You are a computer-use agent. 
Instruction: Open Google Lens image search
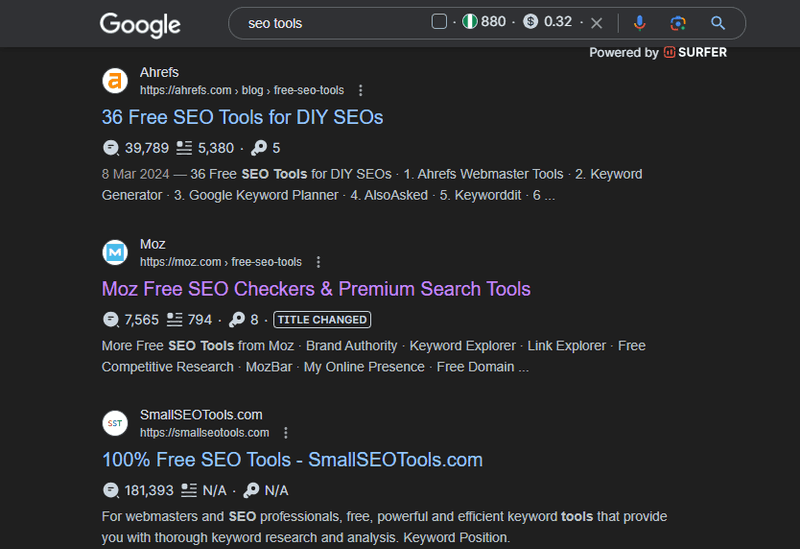point(678,23)
